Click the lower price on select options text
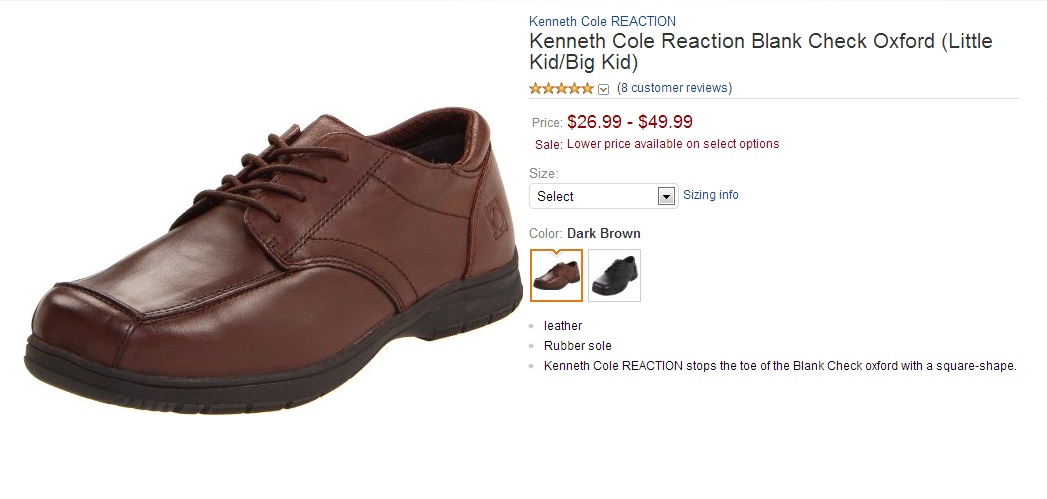 672,144
